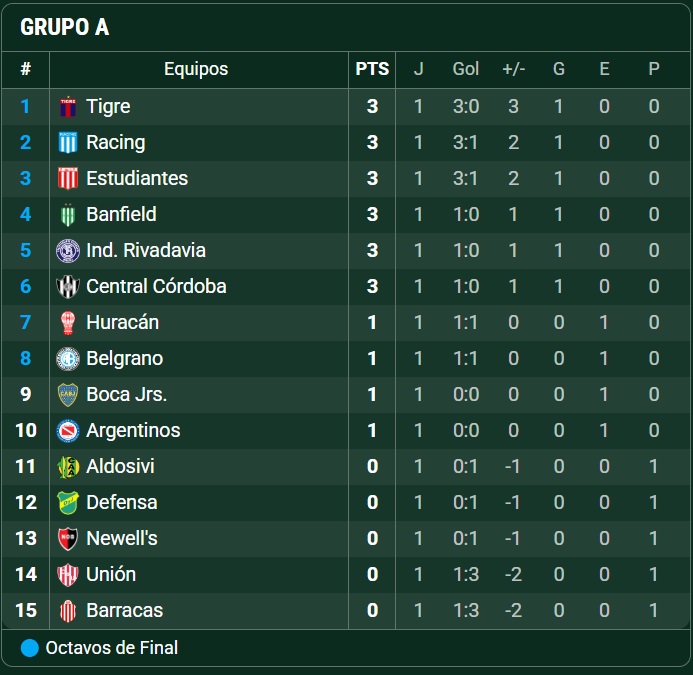This screenshot has width=693, height=675.
Task: Click the Banfield team crest icon
Action: coord(68,215)
